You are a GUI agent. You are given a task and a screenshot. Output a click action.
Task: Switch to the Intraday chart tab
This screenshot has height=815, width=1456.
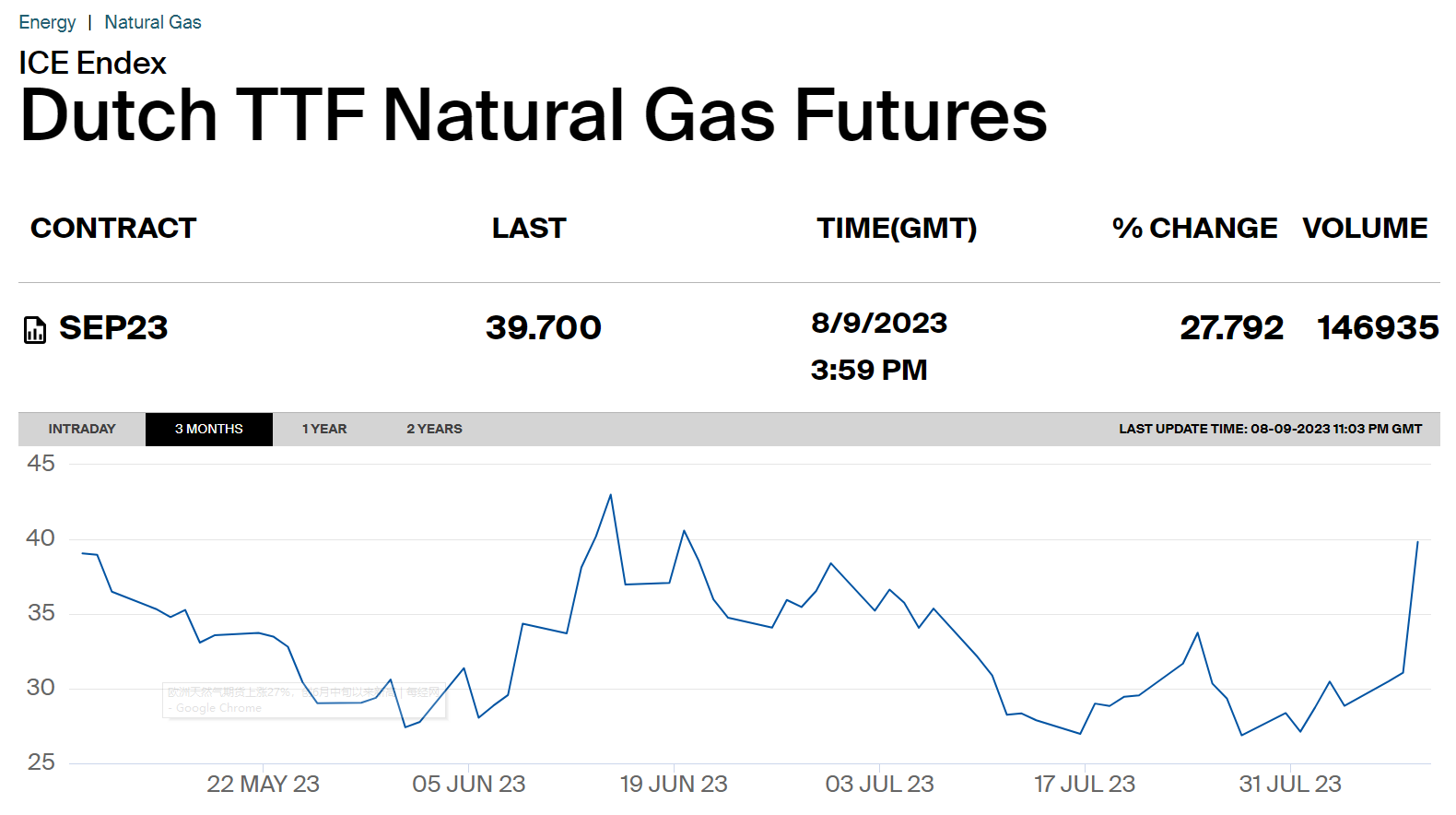(82, 429)
